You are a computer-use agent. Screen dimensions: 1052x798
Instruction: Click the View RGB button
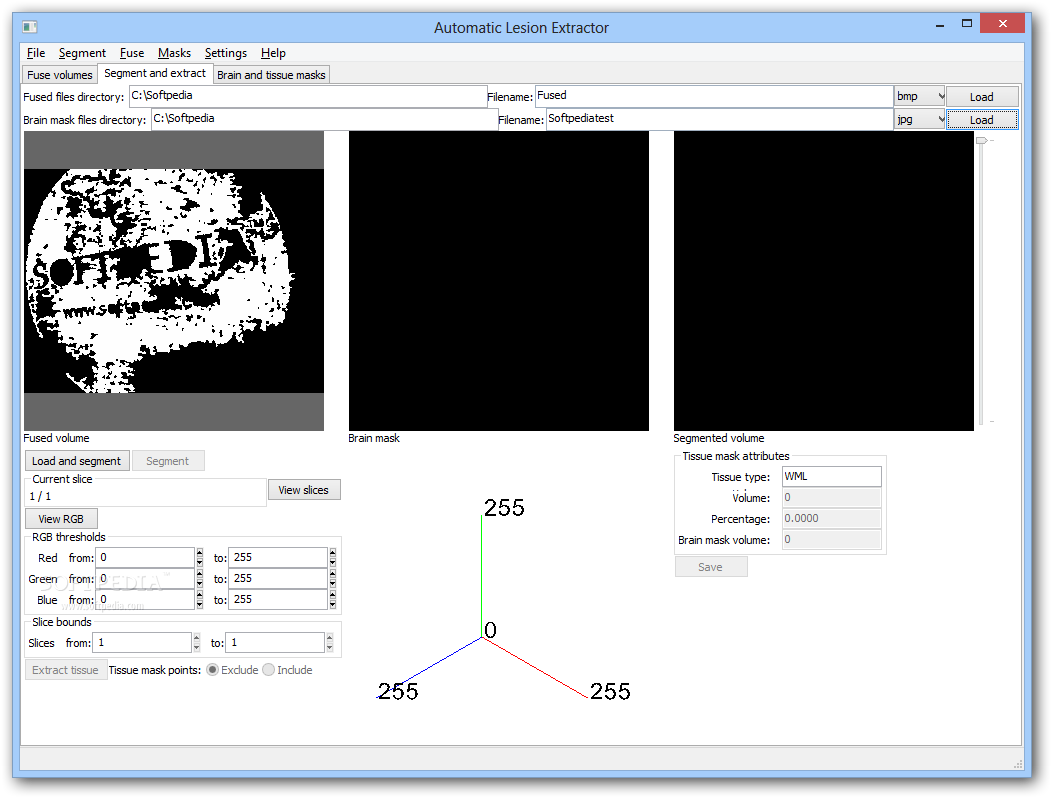(x=61, y=519)
